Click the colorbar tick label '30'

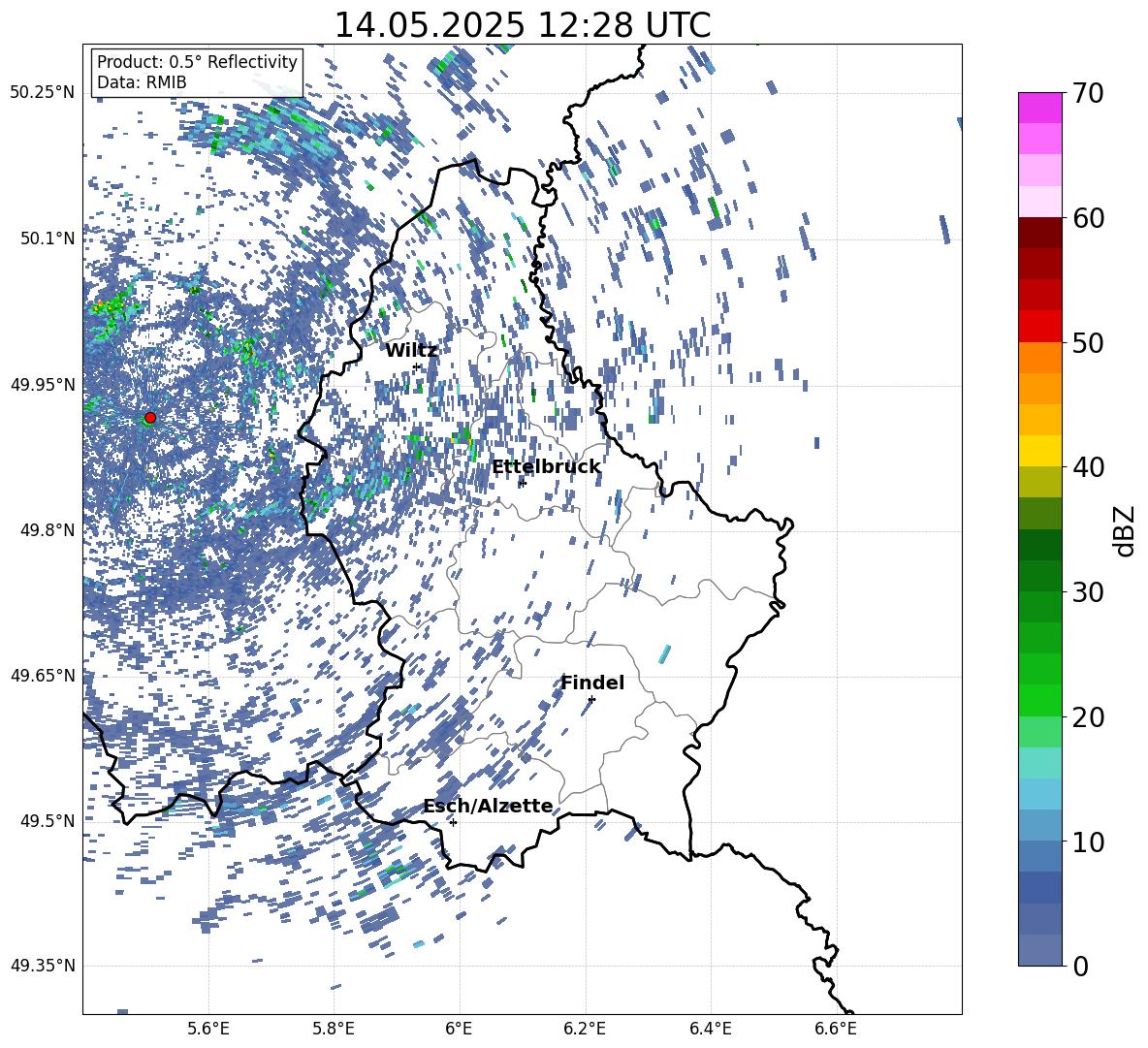tap(1088, 592)
